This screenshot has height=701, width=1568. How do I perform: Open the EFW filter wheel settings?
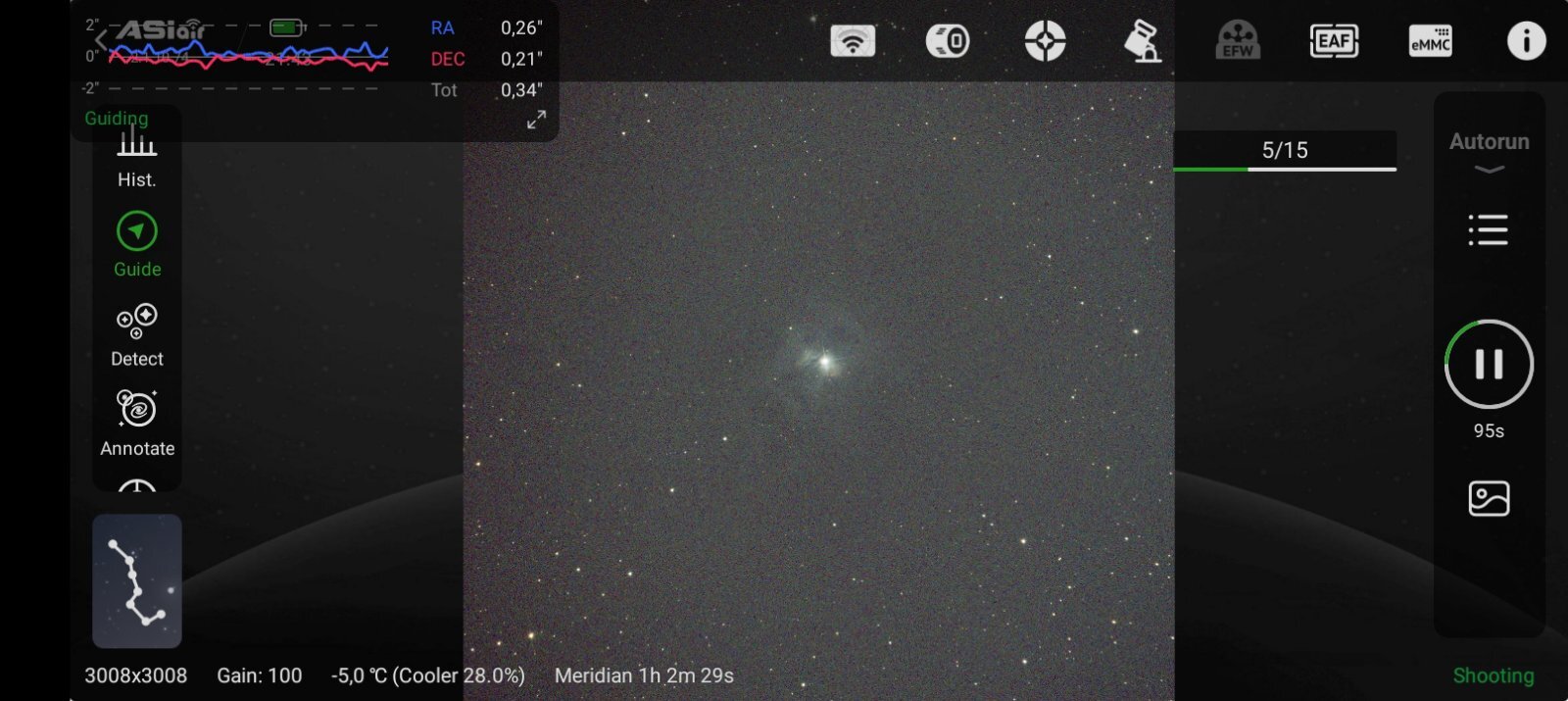[1238, 41]
